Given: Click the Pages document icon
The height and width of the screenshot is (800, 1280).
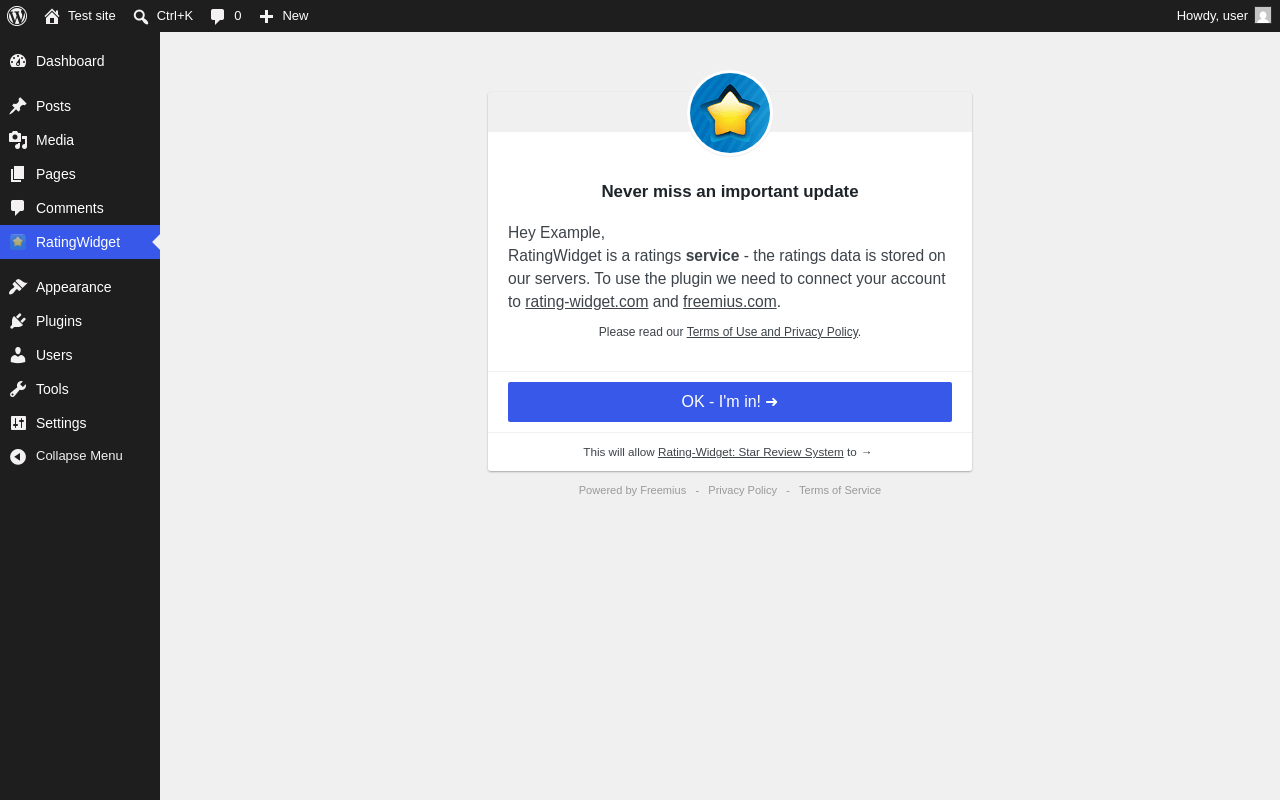Looking at the screenshot, I should click(18, 174).
